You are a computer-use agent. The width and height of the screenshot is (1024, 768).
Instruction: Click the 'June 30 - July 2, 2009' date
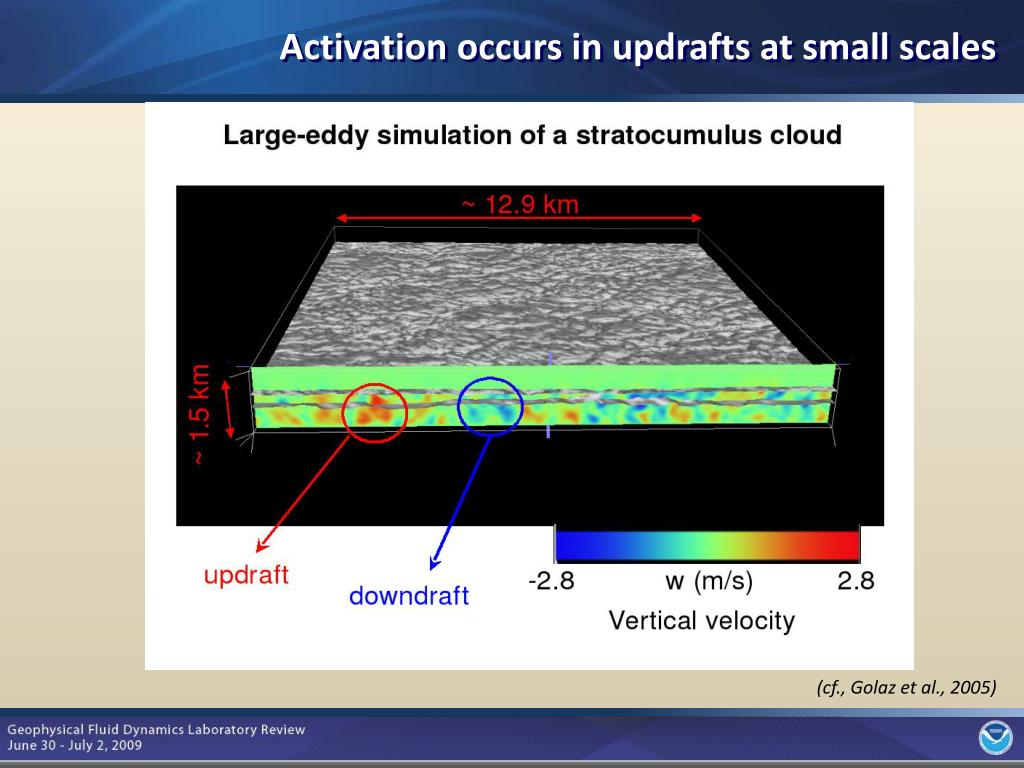(74, 745)
